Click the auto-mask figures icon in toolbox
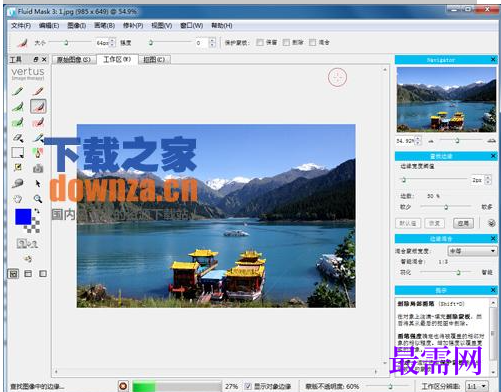The width and height of the screenshot is (501, 392). (27, 244)
